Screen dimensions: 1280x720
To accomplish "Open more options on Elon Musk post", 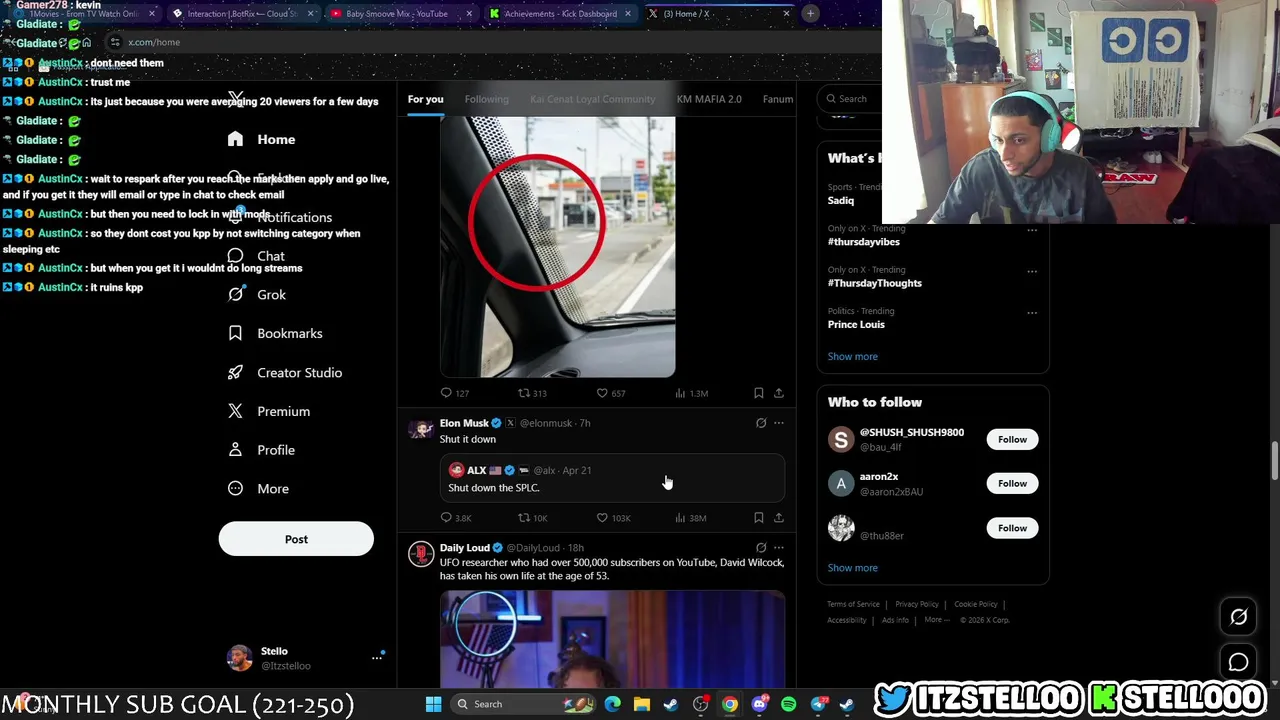I will click(779, 423).
